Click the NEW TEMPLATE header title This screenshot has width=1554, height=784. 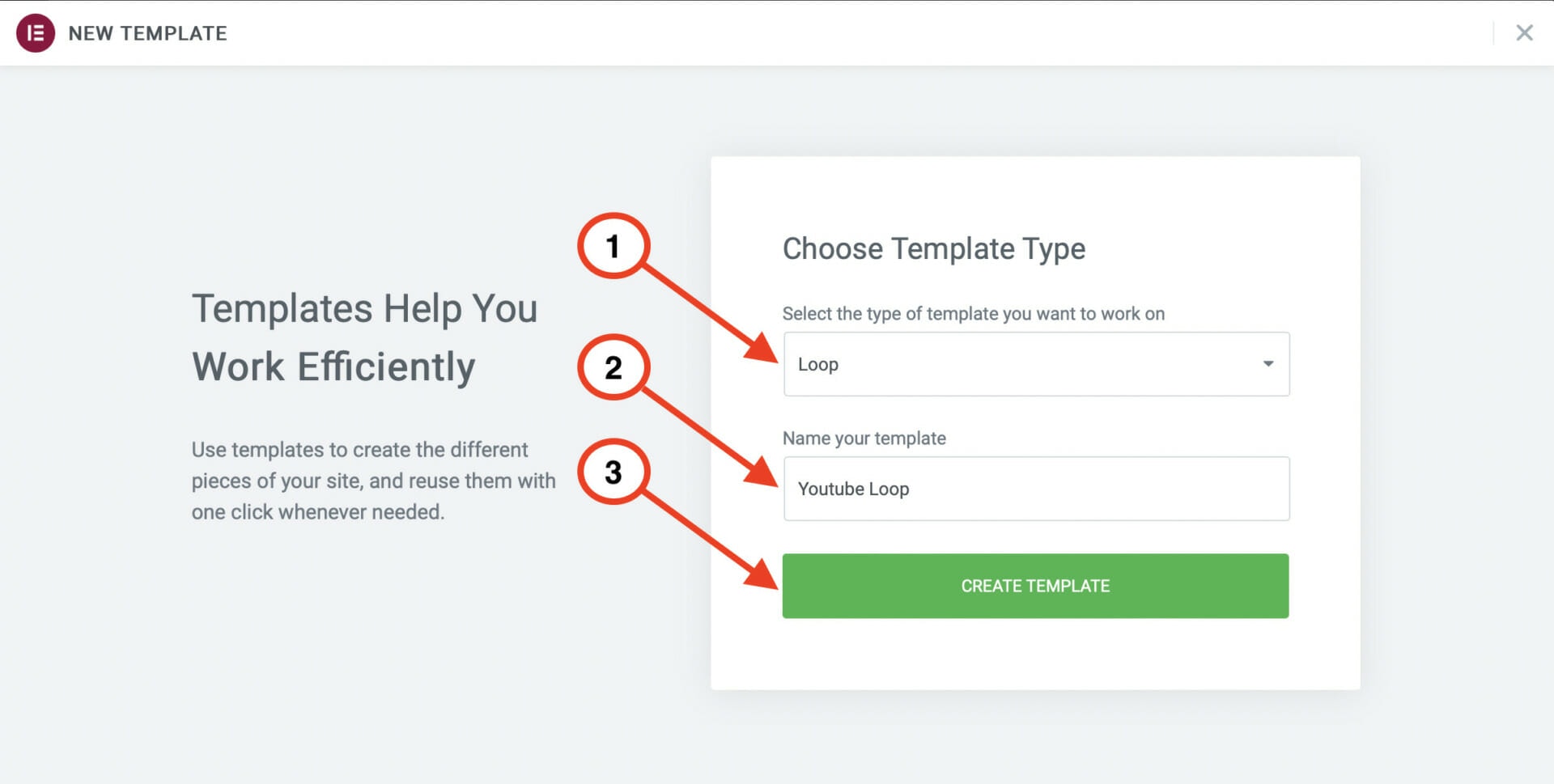coord(147,33)
